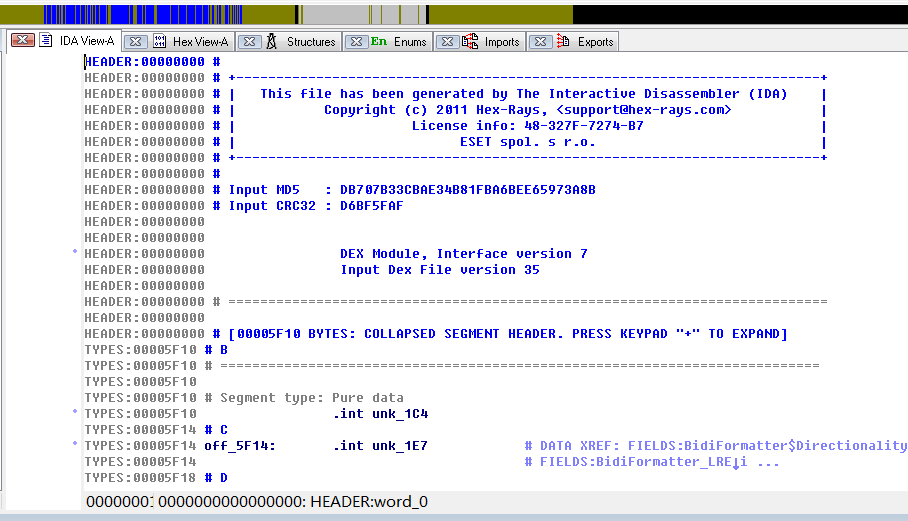The image size is (908, 521).
Task: Click the gutter dot beside .int unk_1C4
Action: point(75,412)
